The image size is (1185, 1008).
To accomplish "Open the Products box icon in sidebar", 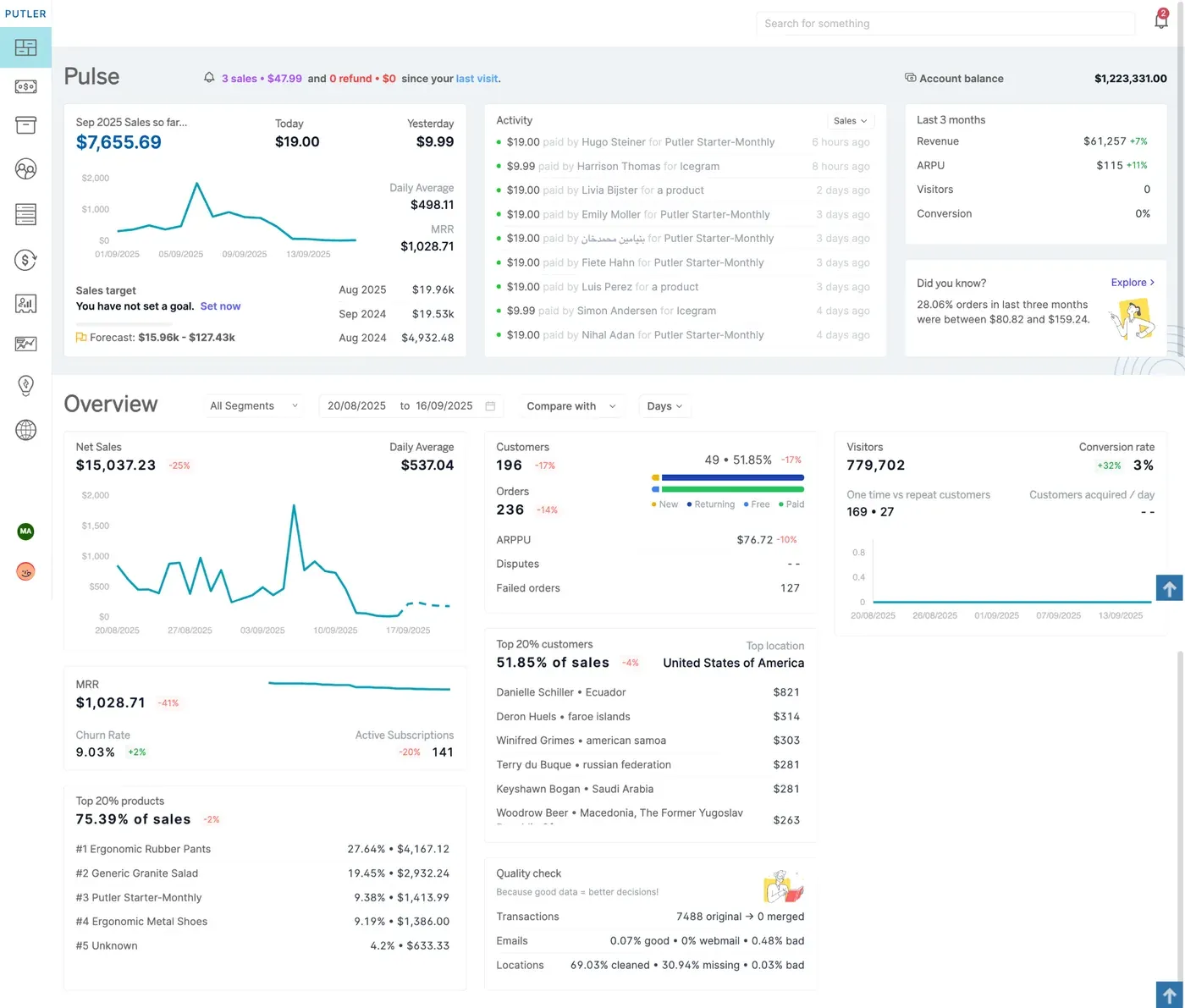I will [x=25, y=125].
